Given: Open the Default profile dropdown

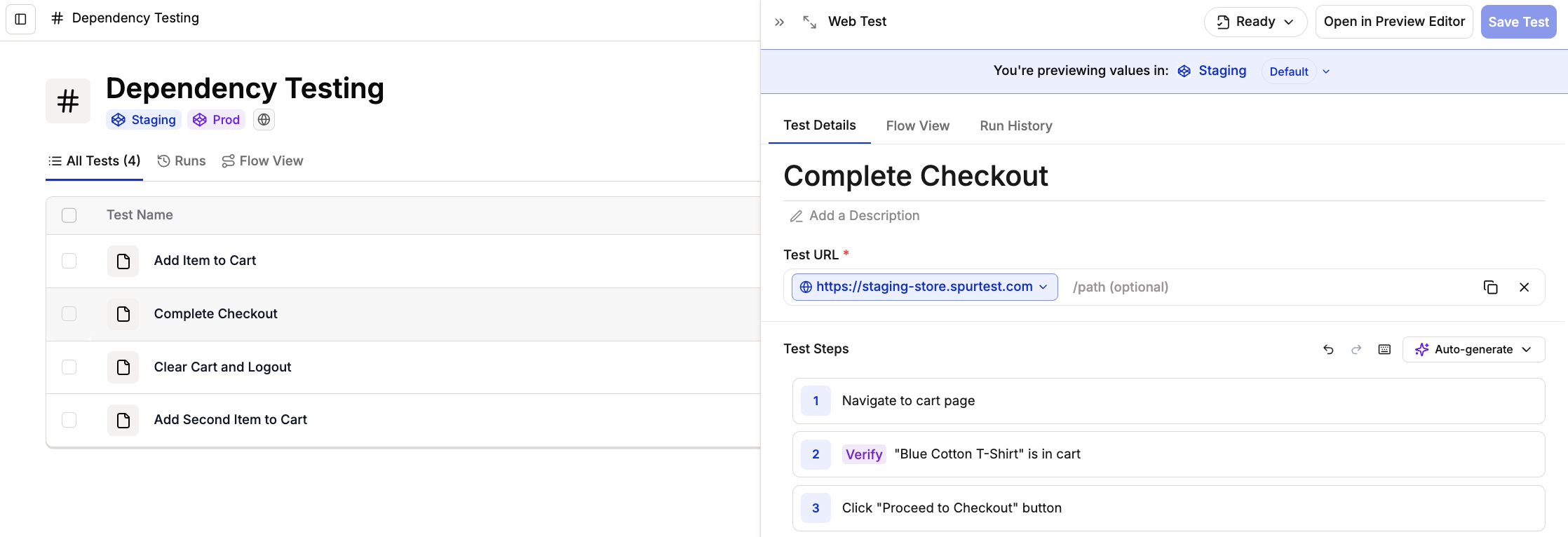Looking at the screenshot, I should 1288,72.
